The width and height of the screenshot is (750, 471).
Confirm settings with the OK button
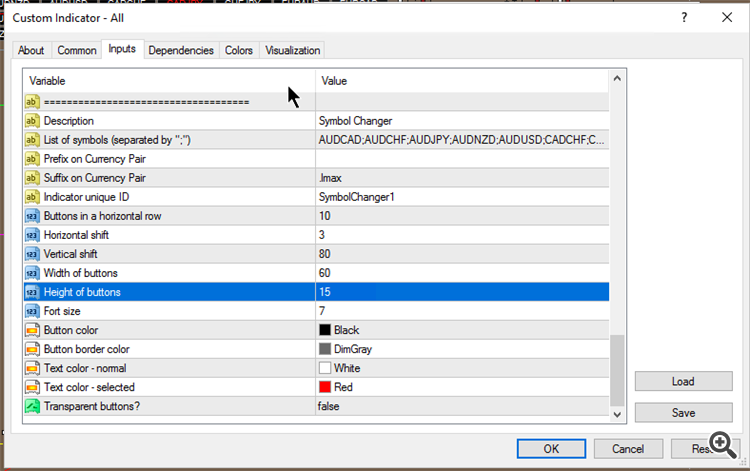click(551, 449)
